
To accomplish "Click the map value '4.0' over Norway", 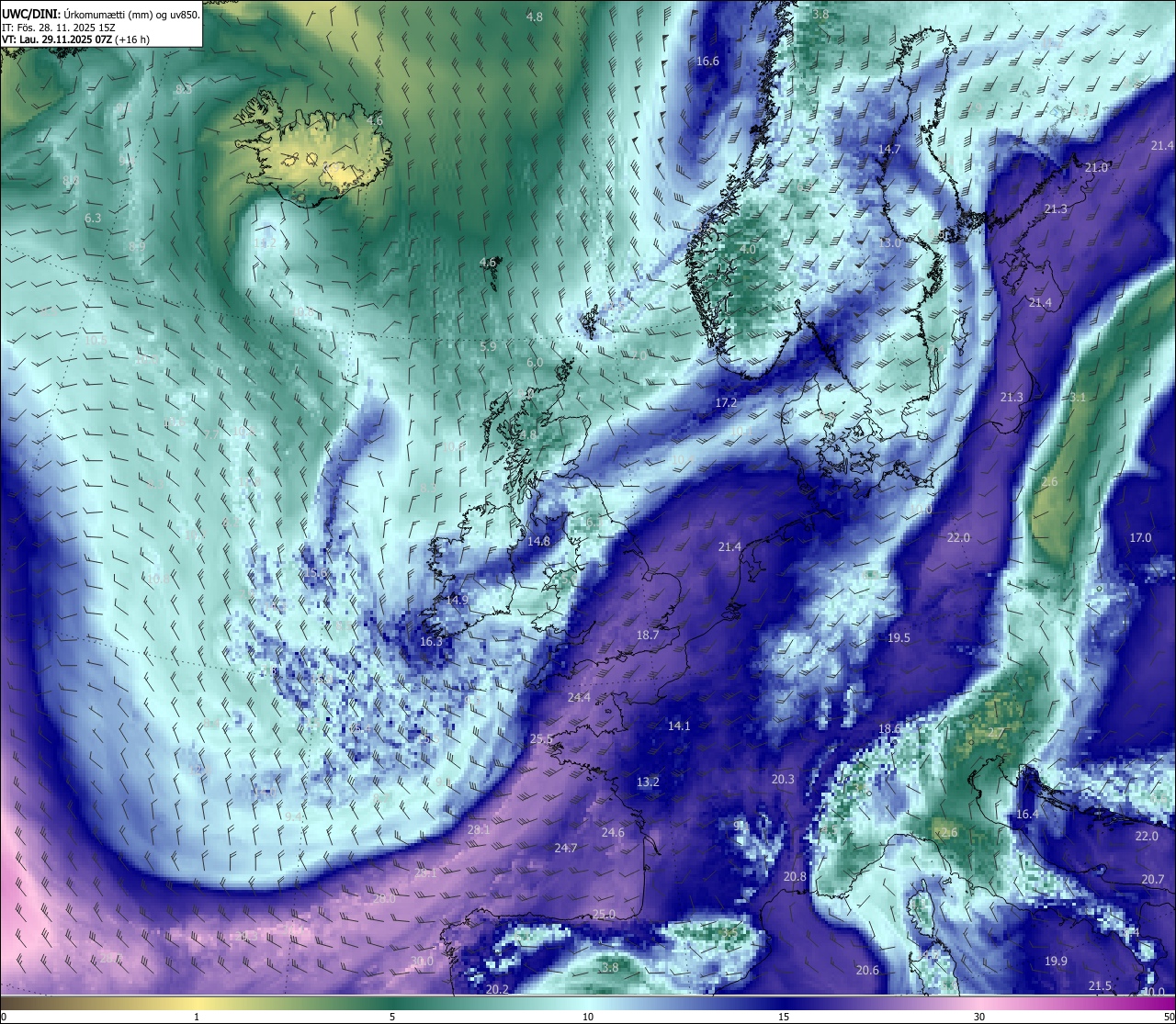I will point(748,250).
